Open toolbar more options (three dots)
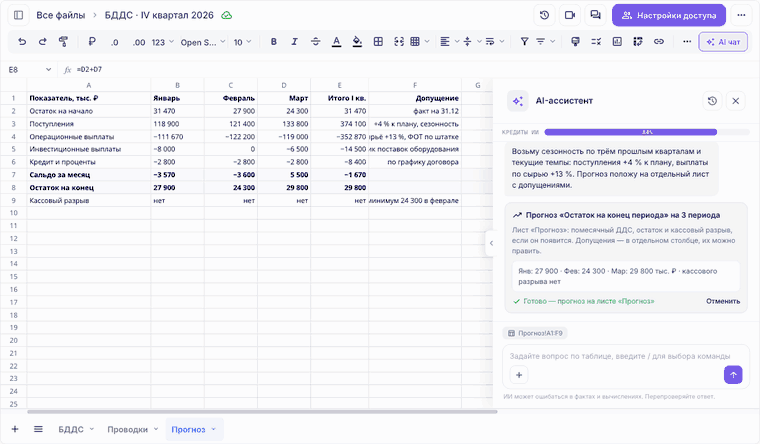The height and width of the screenshot is (444, 760). [687, 42]
